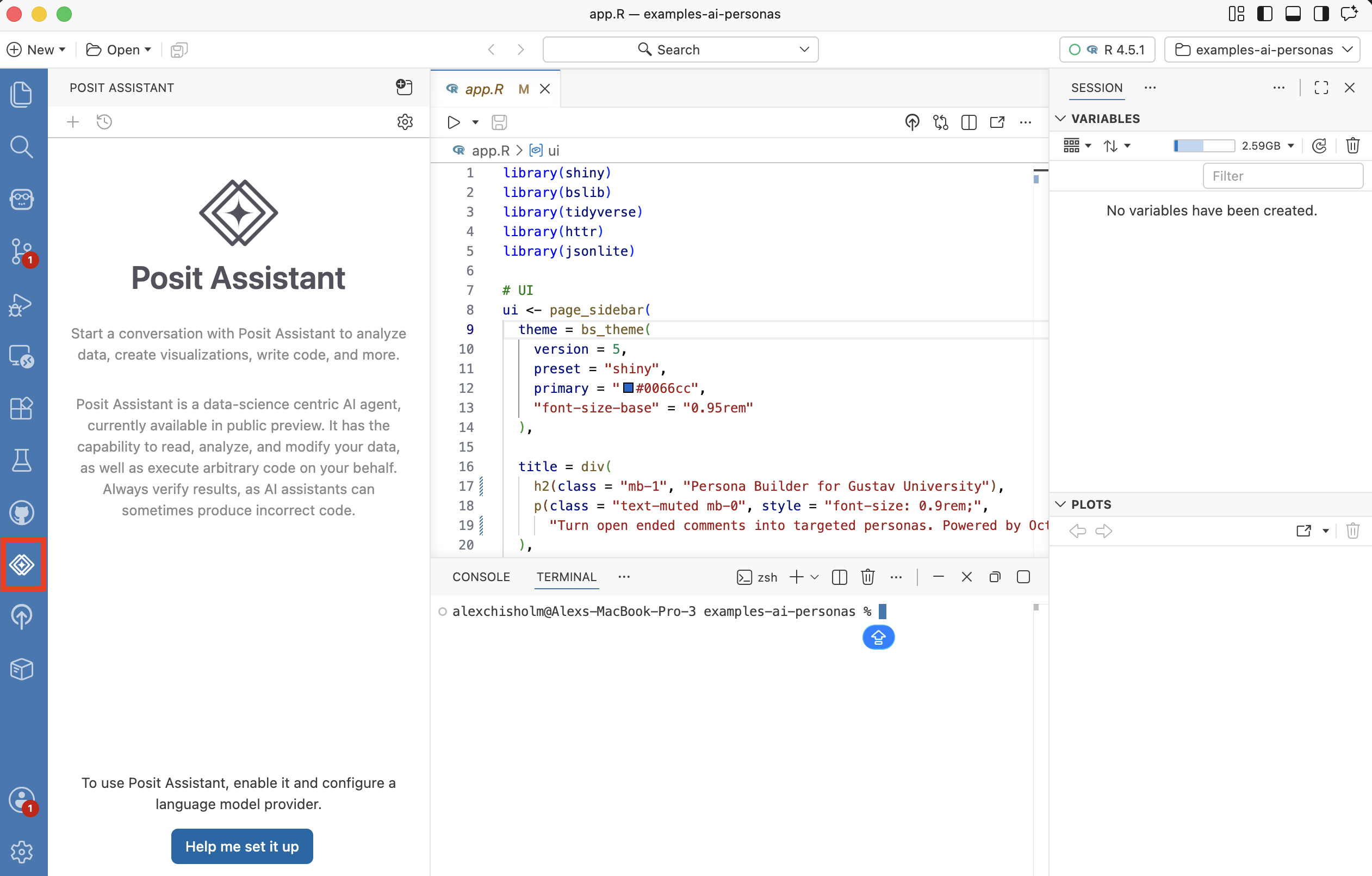Split the terminal pane
Viewport: 1372px width, 876px height.
point(839,577)
